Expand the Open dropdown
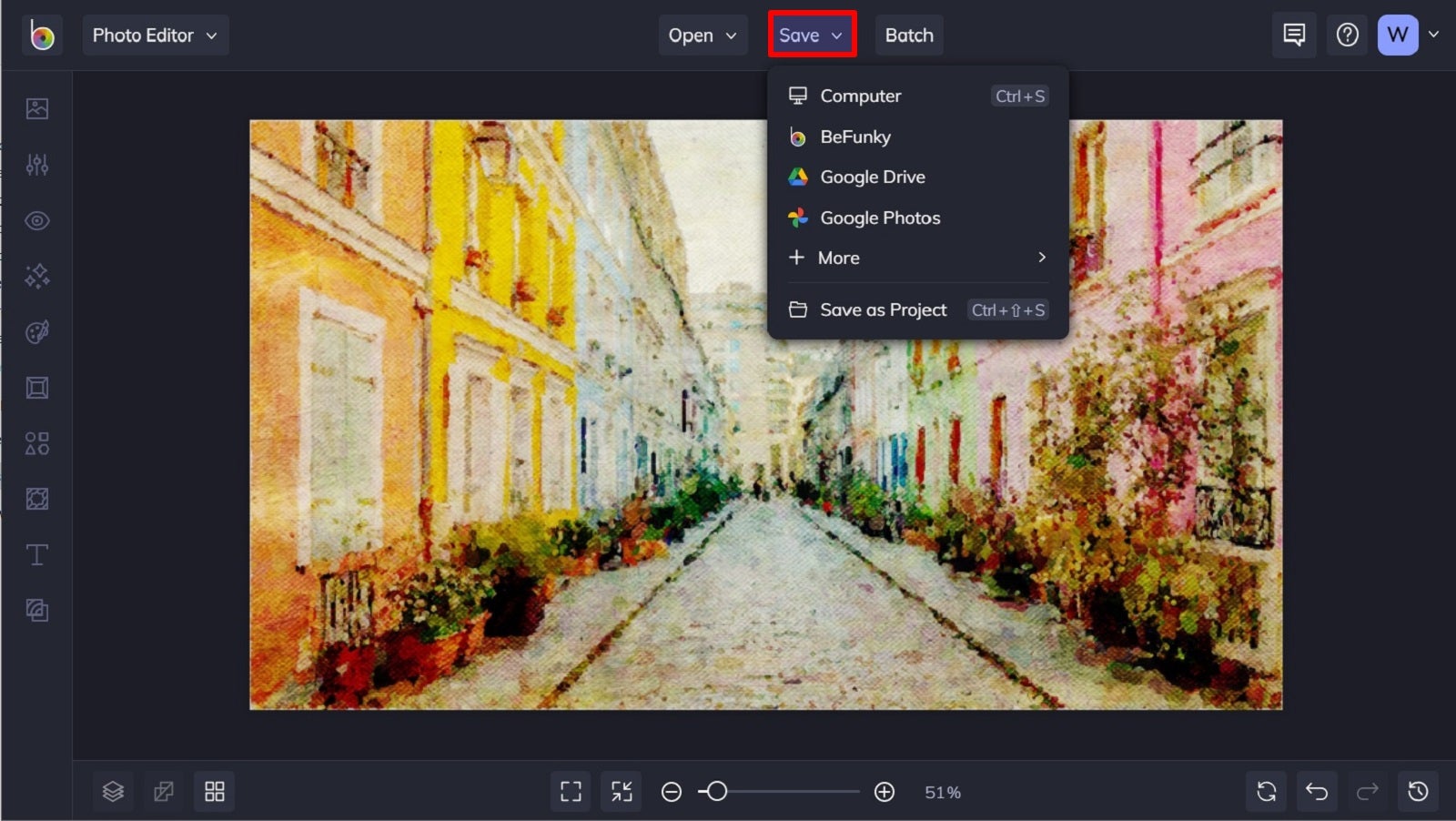1456x821 pixels. click(703, 35)
